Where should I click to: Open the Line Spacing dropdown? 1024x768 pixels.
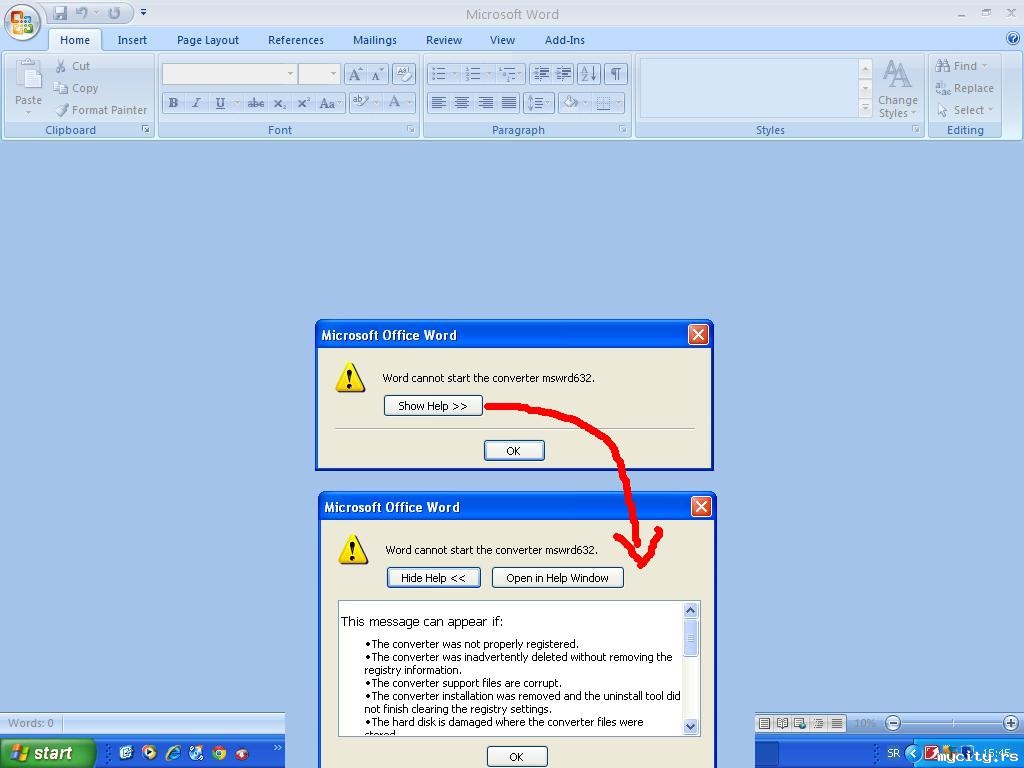click(x=539, y=103)
